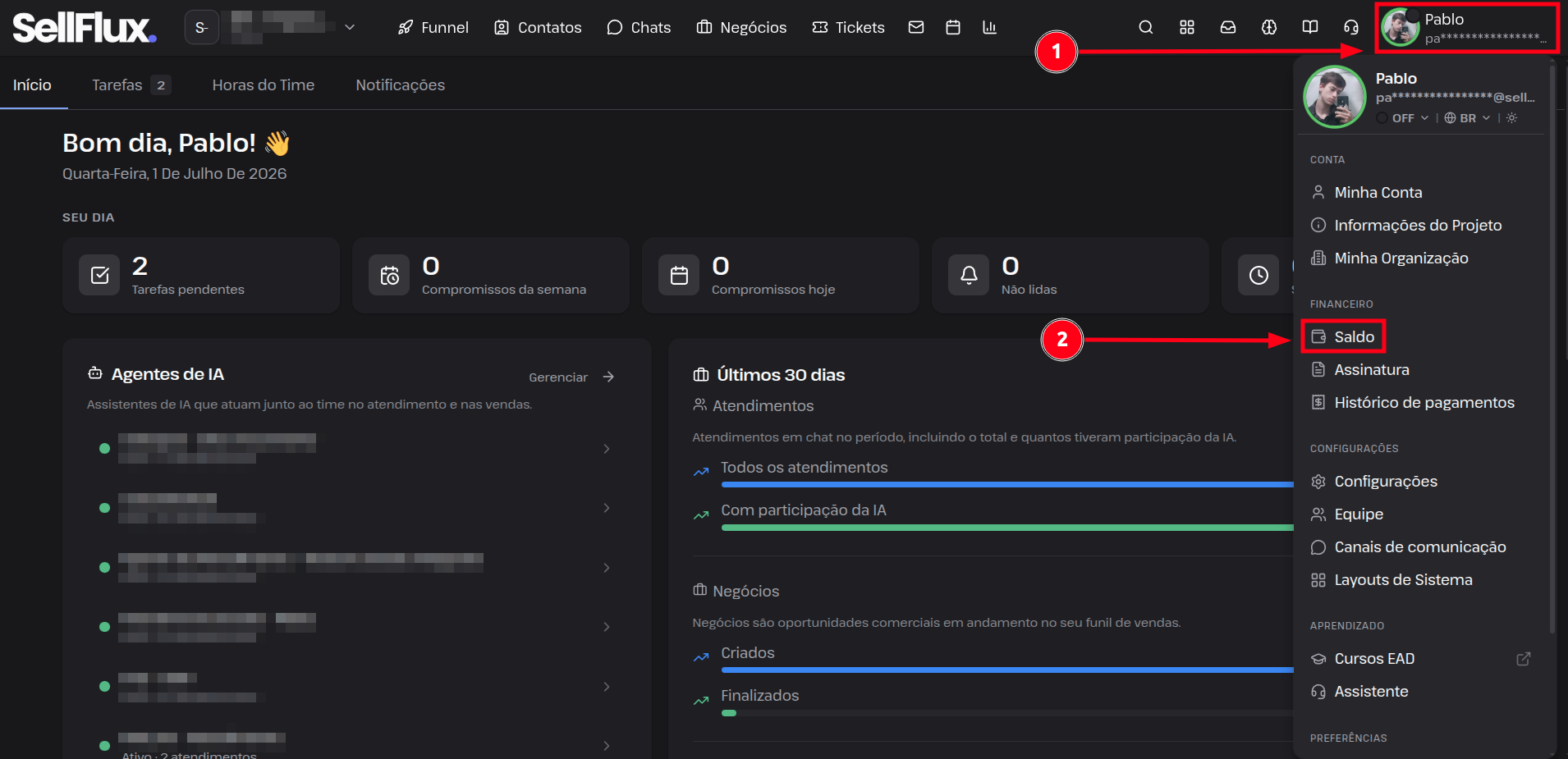Click the S- project badge
Viewport: 1568px width, 759px height.
pyautogui.click(x=201, y=28)
